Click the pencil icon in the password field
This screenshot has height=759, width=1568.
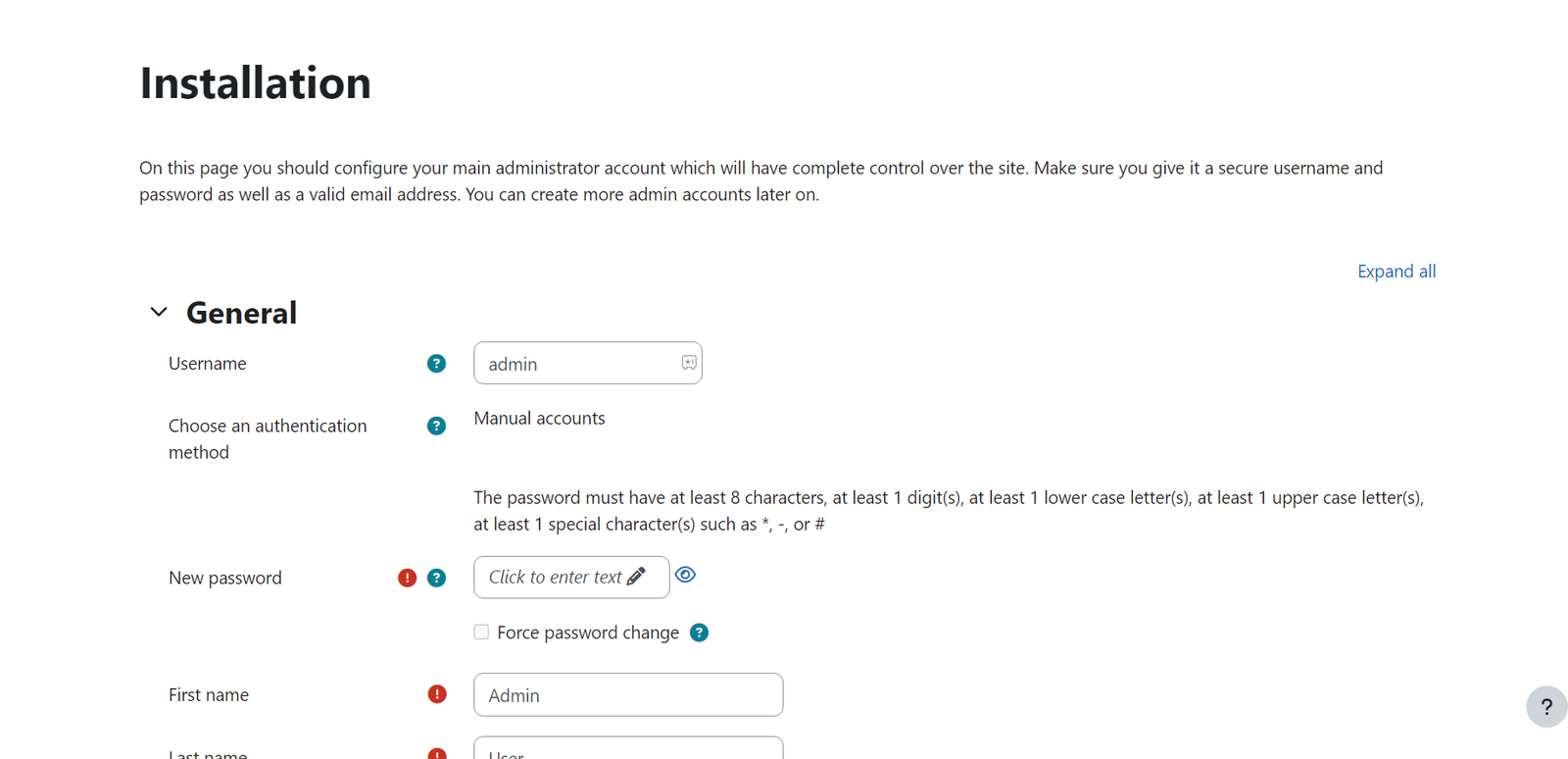(636, 577)
